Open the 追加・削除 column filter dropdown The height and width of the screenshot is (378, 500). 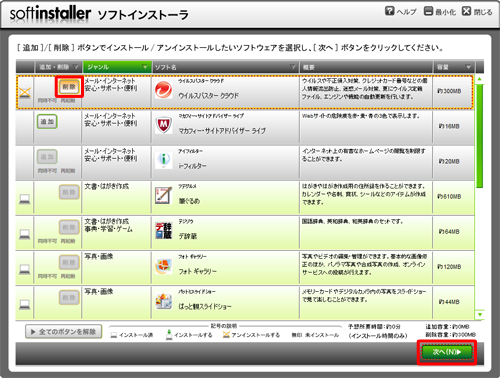(76, 67)
